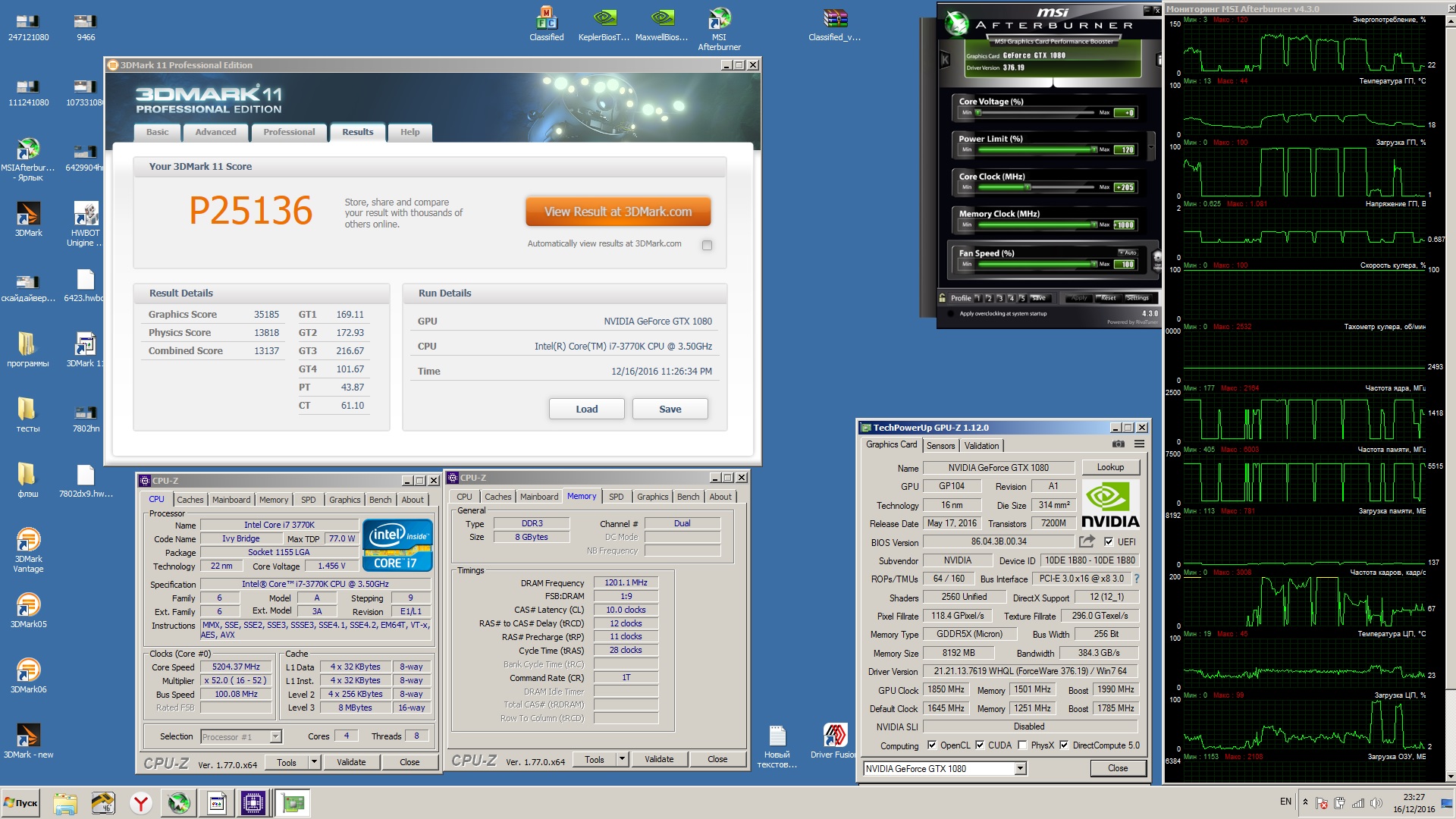
Task: Click Afterburner profile lock icon
Action: [x=943, y=298]
